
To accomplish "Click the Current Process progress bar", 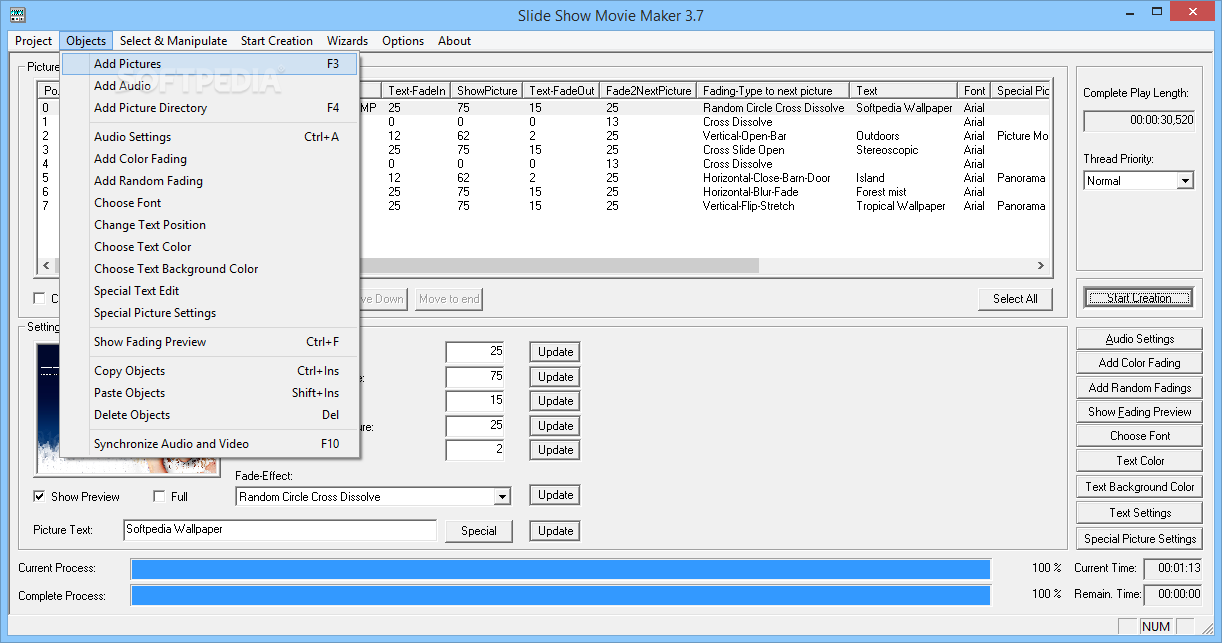I will click(x=561, y=568).
